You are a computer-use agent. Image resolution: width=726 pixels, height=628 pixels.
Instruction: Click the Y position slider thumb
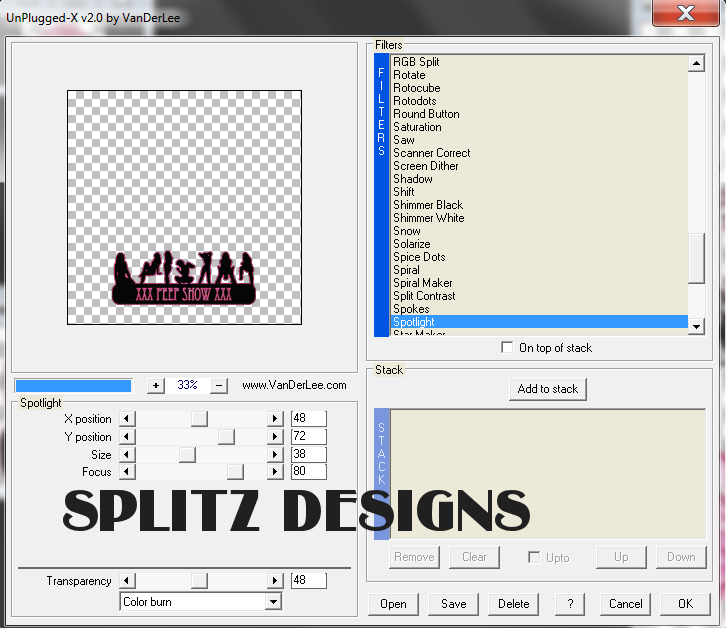(226, 437)
